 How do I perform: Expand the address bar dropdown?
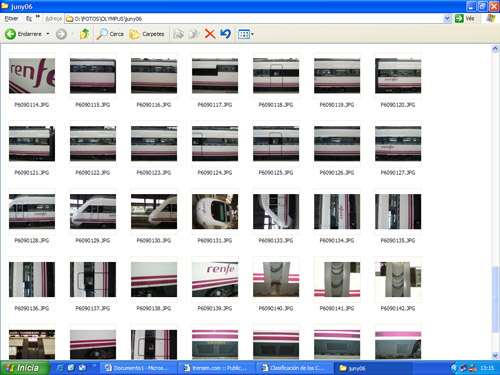(x=447, y=19)
